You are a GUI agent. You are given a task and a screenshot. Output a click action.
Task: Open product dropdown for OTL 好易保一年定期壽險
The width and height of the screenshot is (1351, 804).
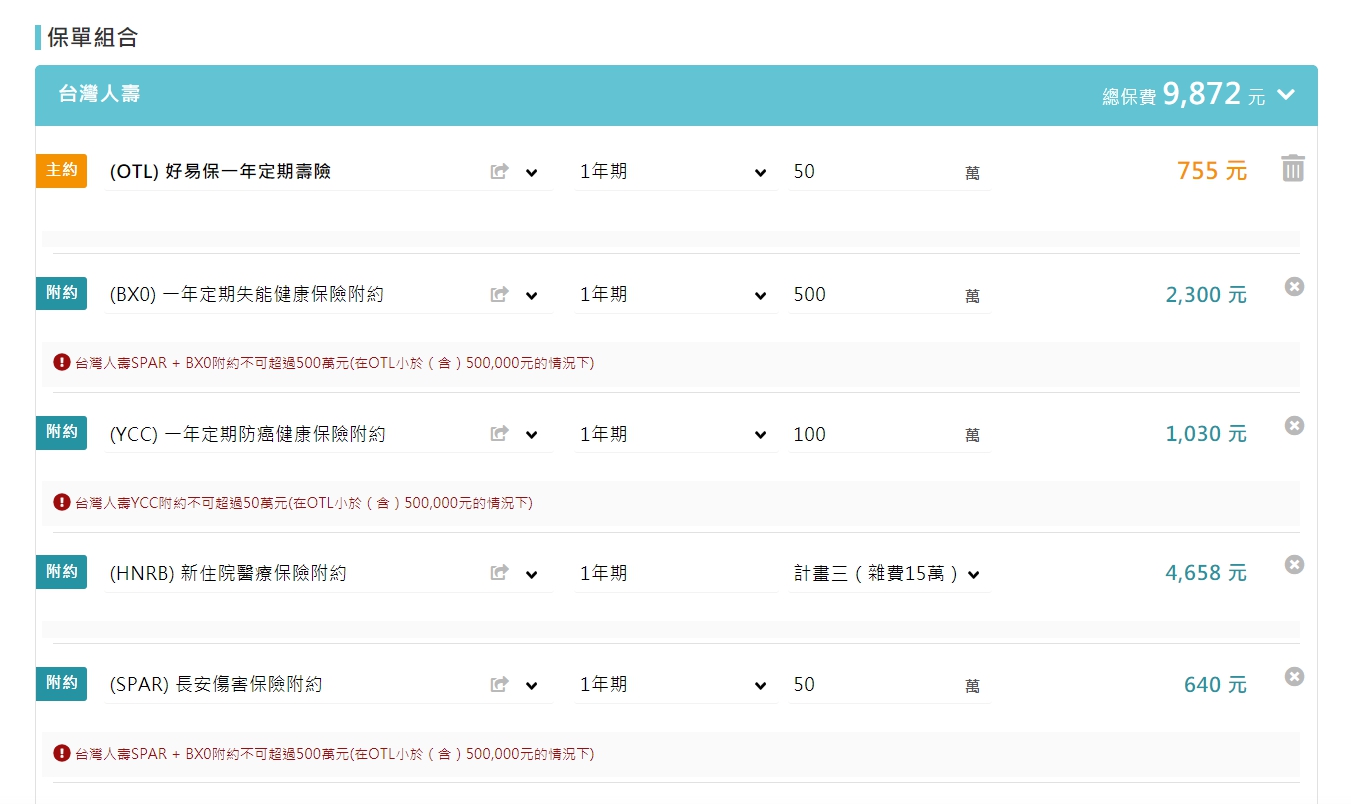pyautogui.click(x=531, y=172)
